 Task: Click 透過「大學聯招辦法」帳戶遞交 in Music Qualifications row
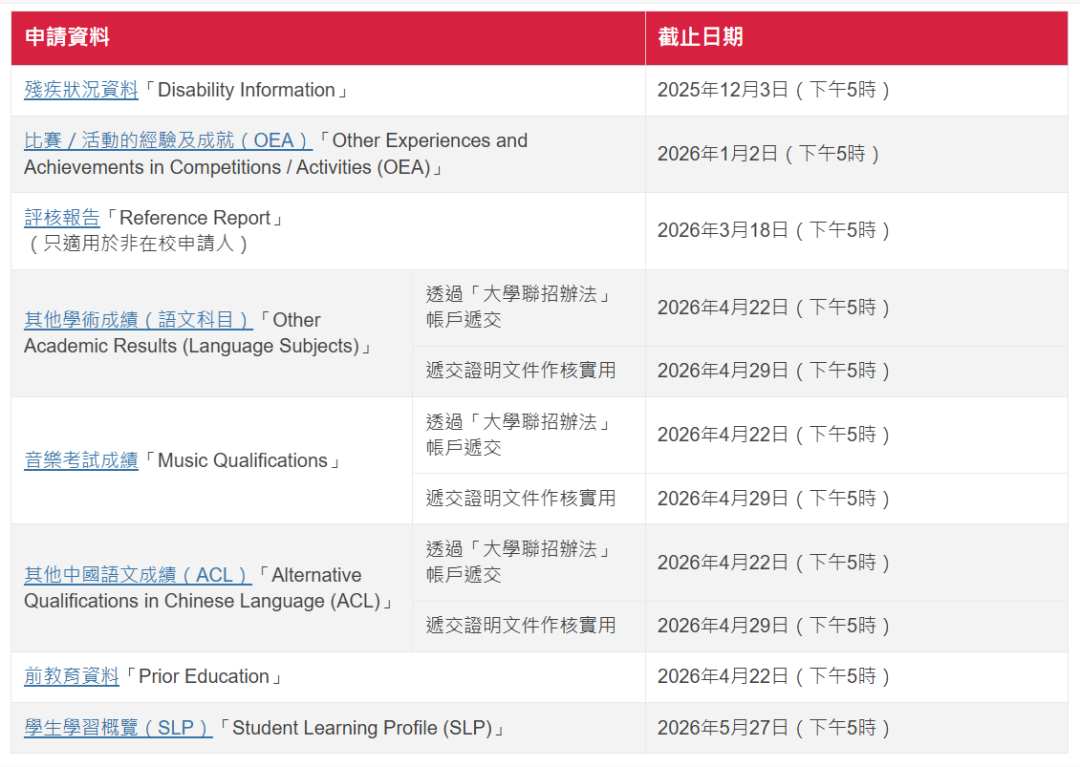click(520, 434)
